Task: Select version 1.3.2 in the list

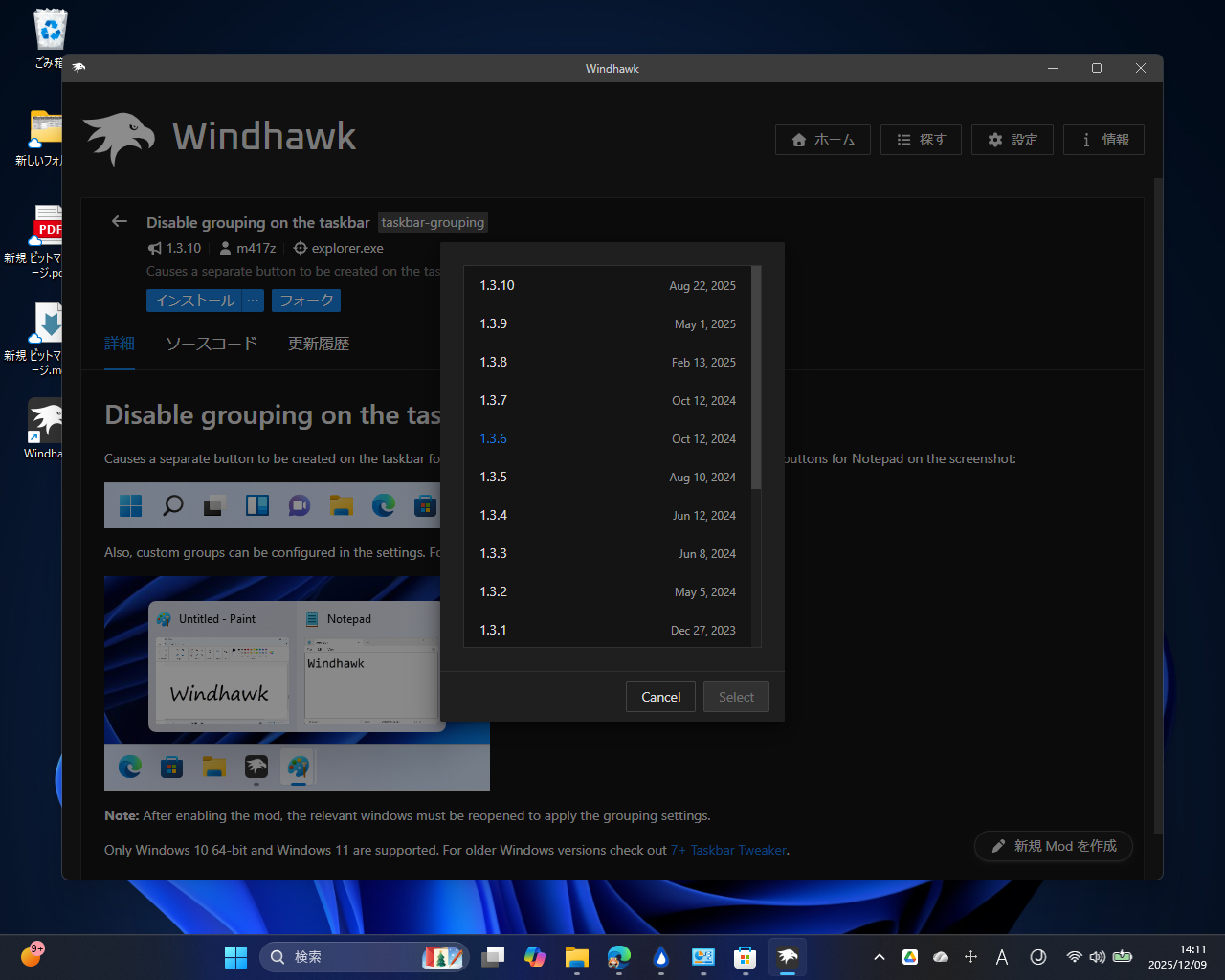Action: click(x=608, y=591)
